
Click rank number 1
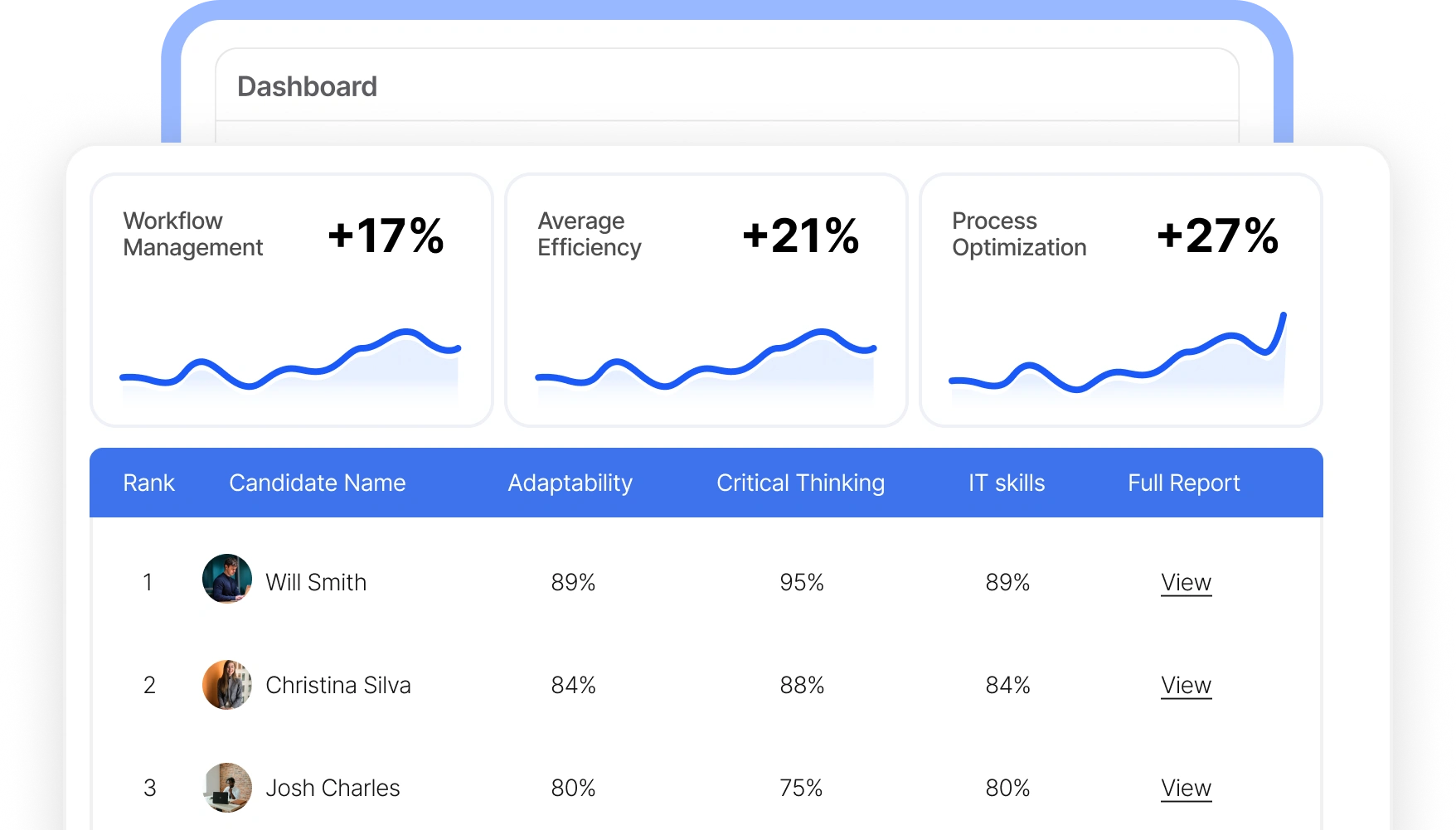[x=148, y=583]
